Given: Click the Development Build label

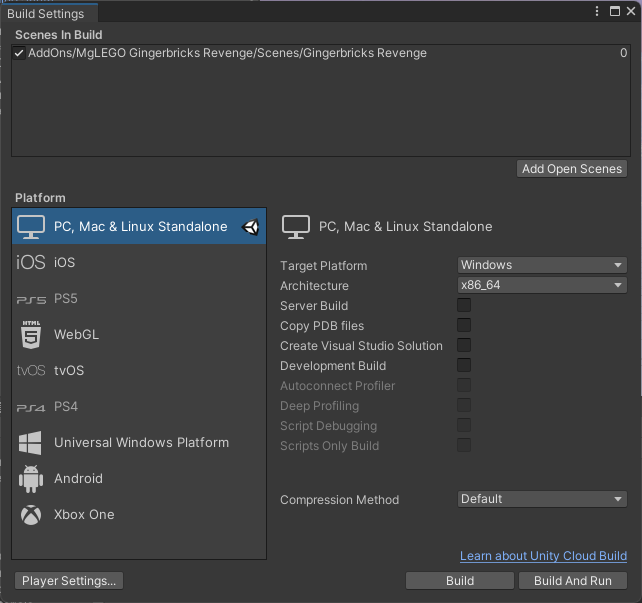Looking at the screenshot, I should 333,366.
